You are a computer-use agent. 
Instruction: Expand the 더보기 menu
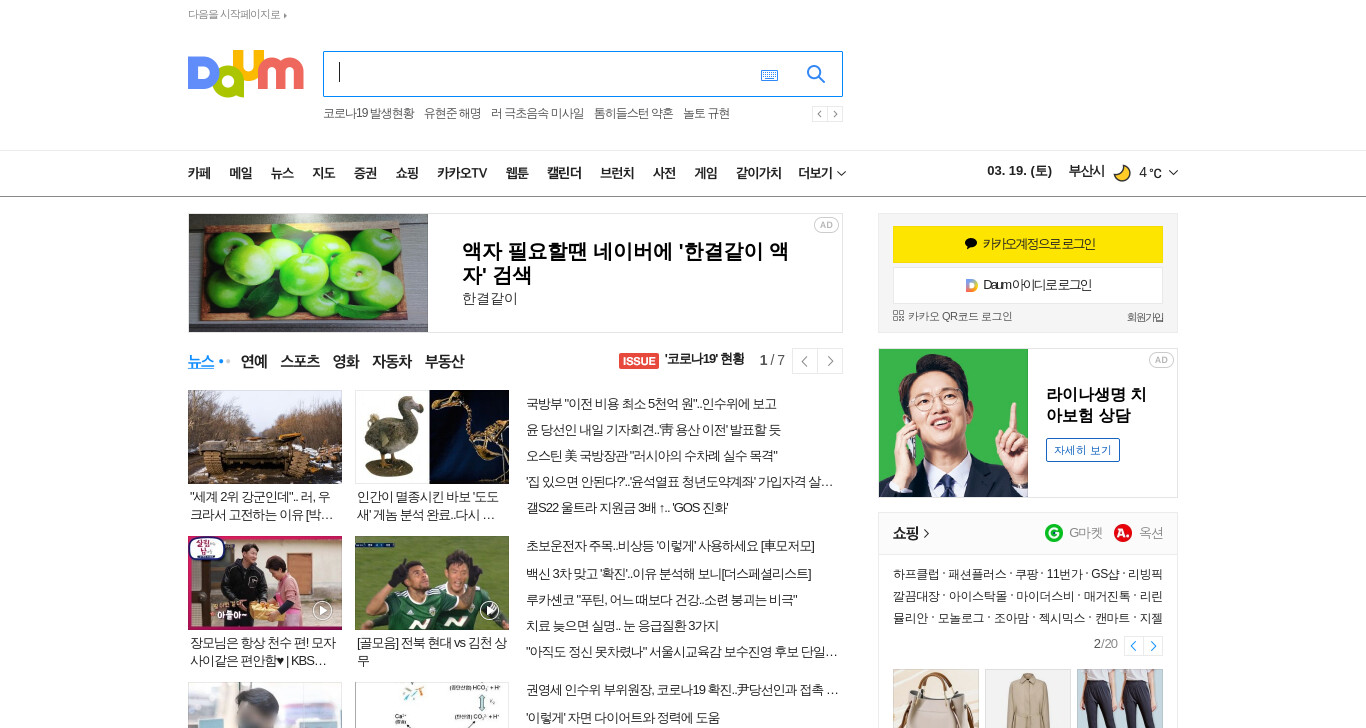(822, 173)
